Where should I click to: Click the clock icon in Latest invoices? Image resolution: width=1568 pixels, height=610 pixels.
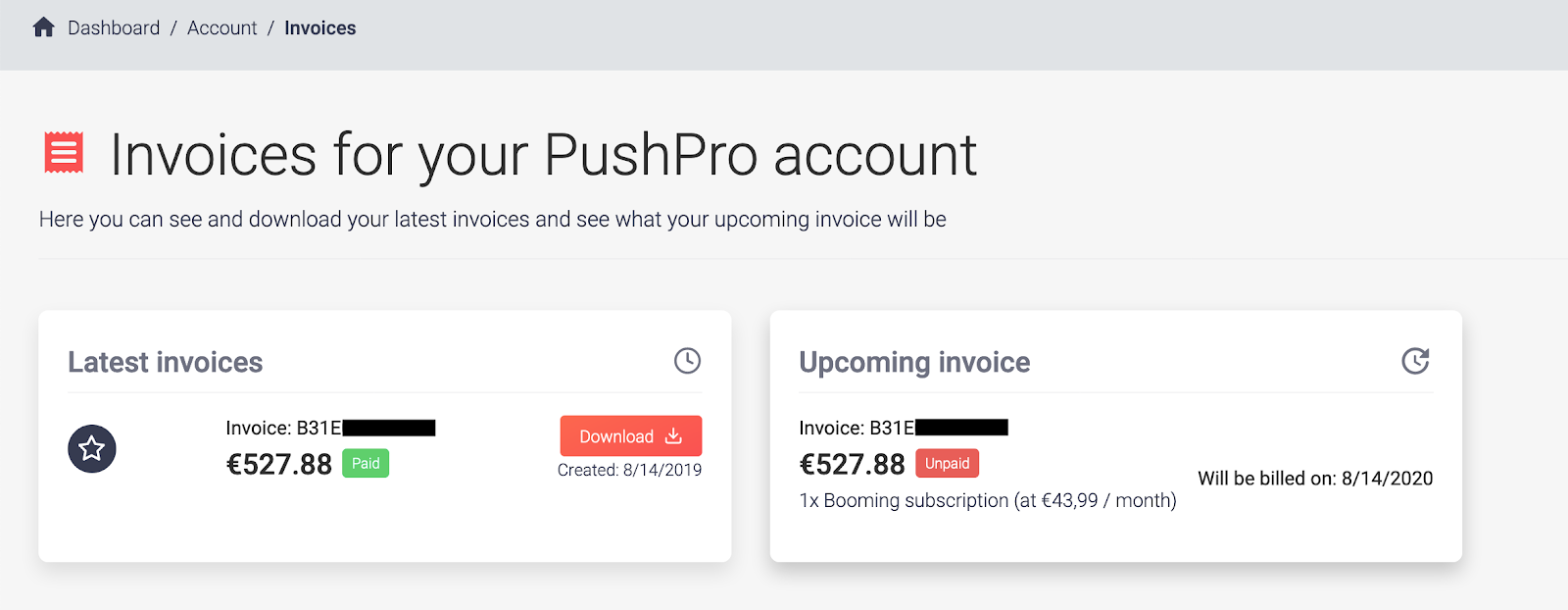687,361
